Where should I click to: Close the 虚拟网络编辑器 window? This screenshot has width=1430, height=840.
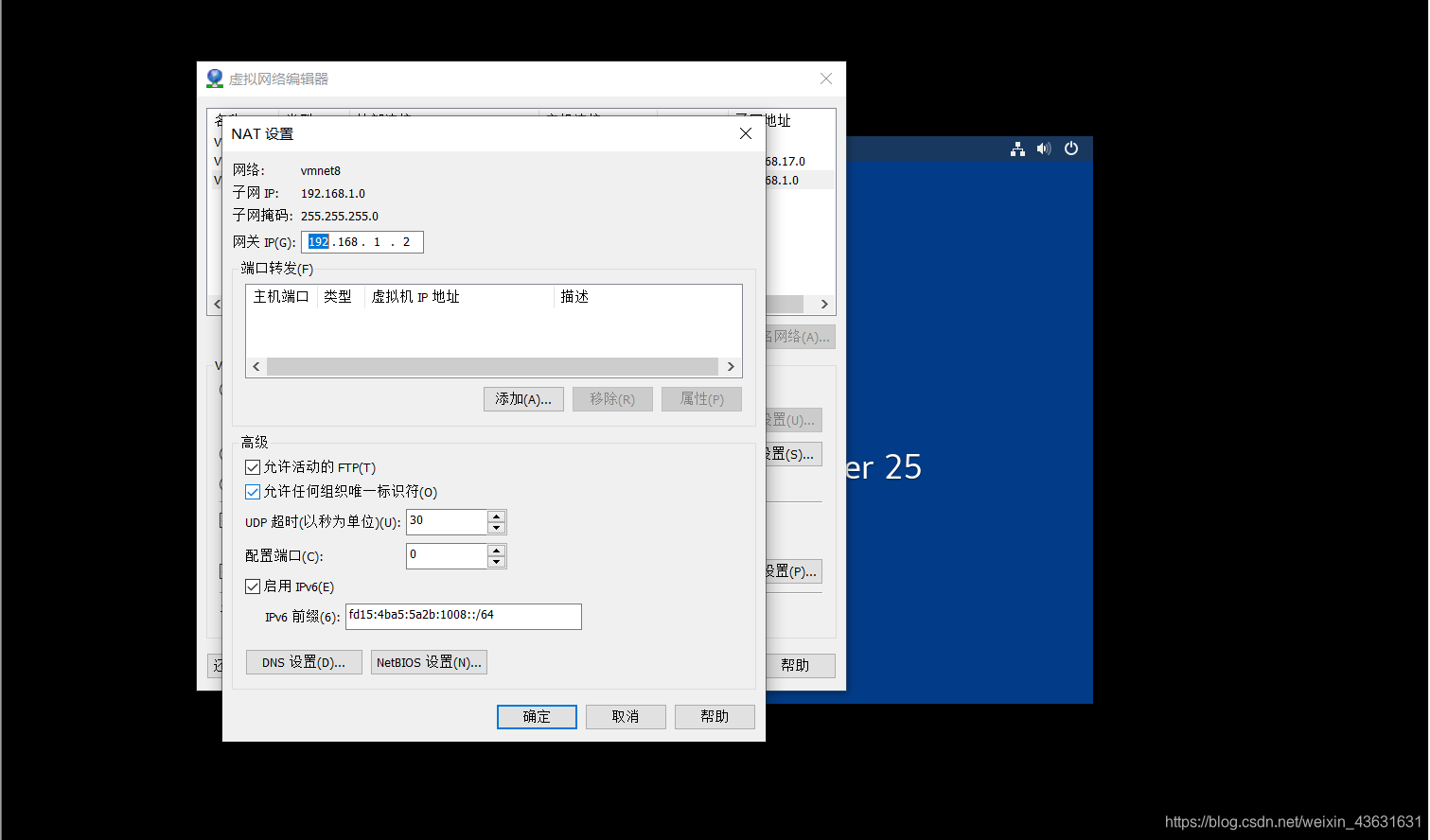826,79
